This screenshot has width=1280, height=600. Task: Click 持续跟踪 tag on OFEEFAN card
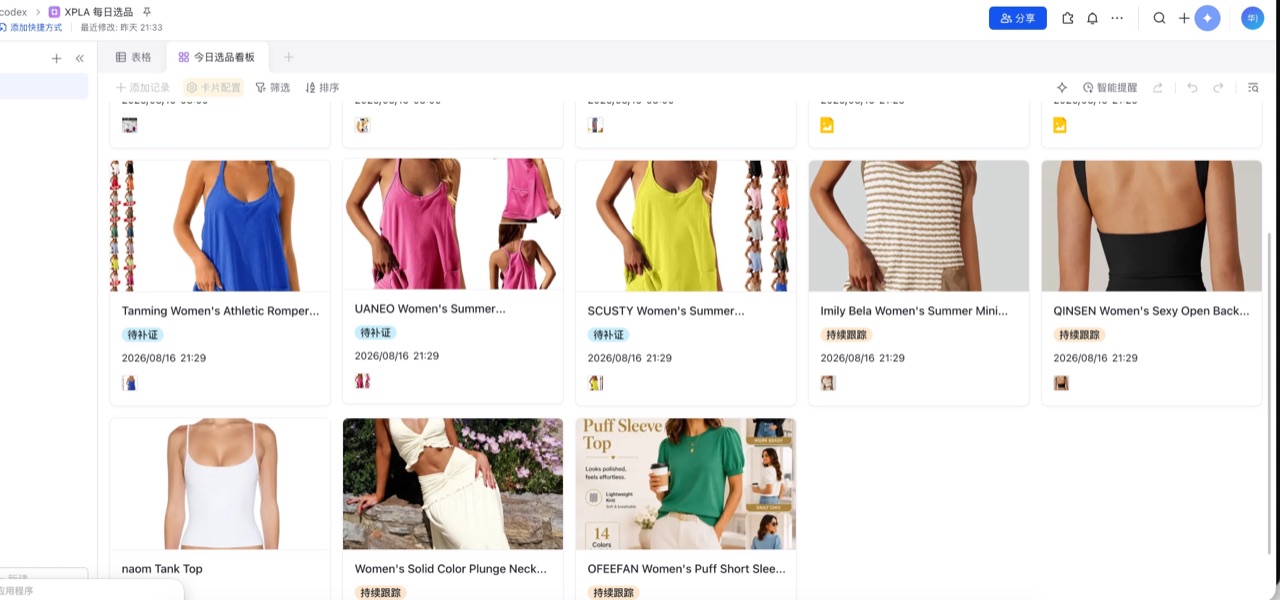tap(613, 593)
